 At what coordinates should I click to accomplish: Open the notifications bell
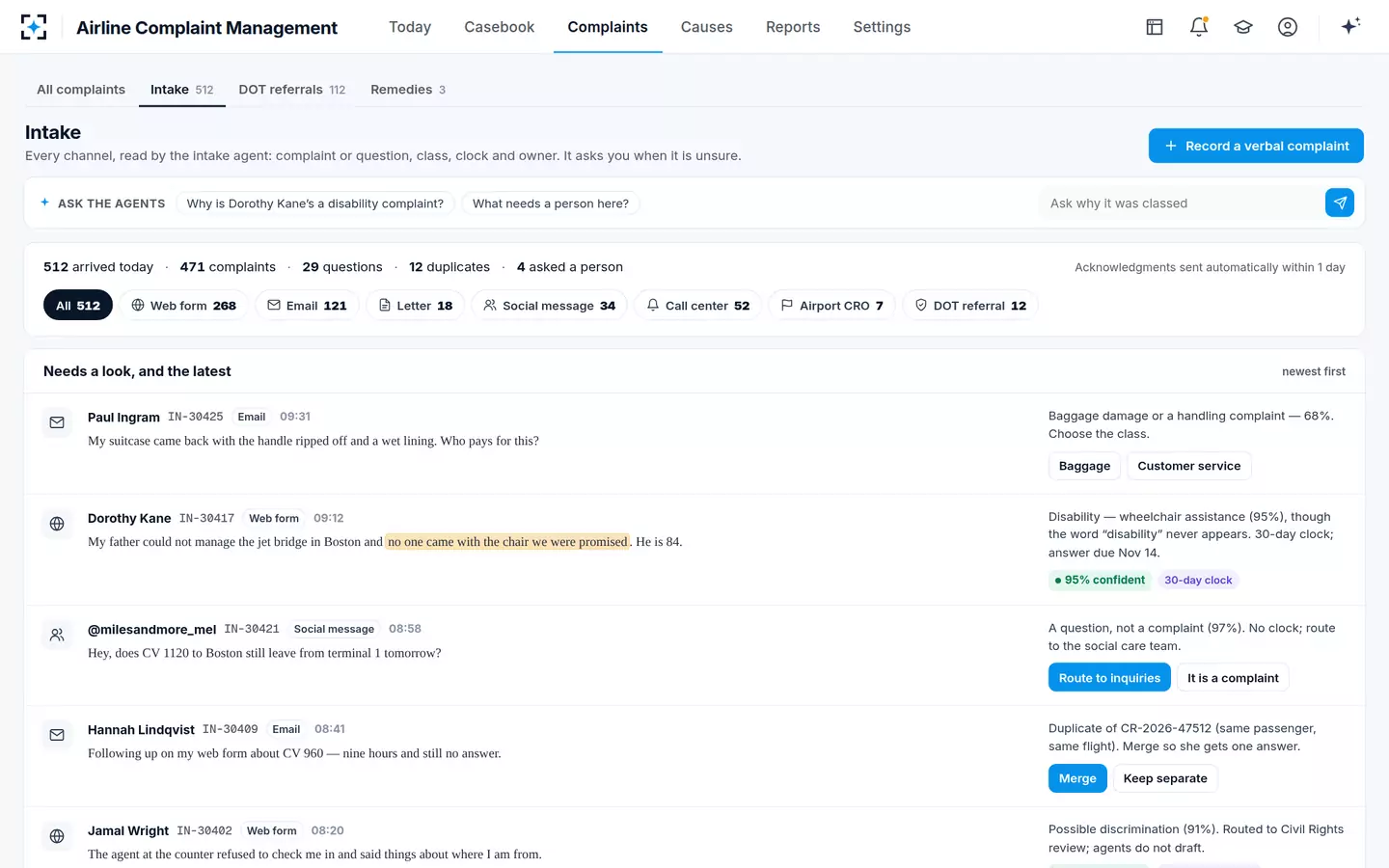click(1199, 27)
